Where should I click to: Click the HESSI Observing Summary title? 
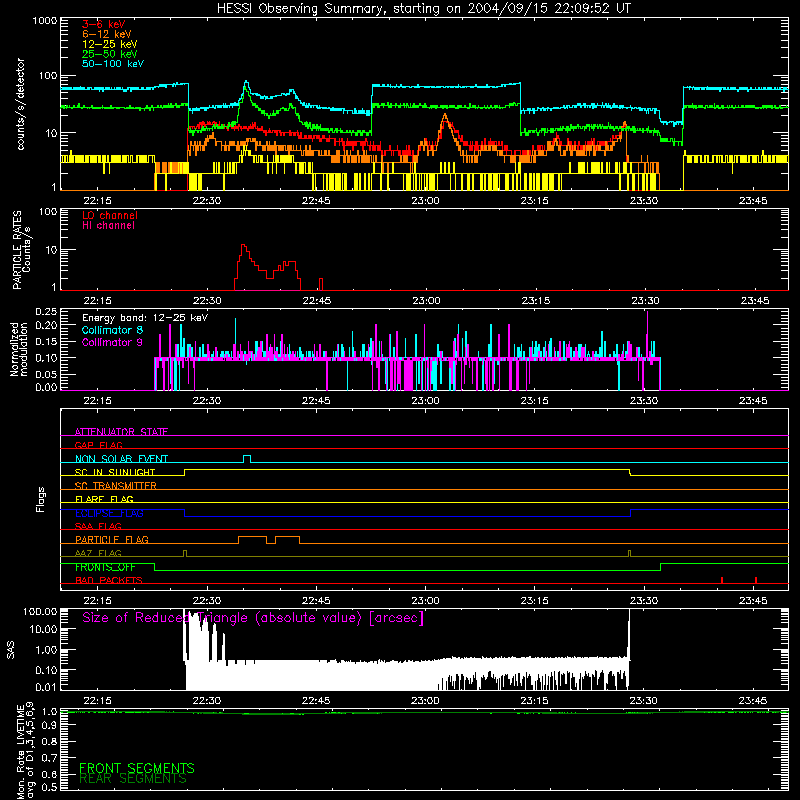pyautogui.click(x=424, y=9)
